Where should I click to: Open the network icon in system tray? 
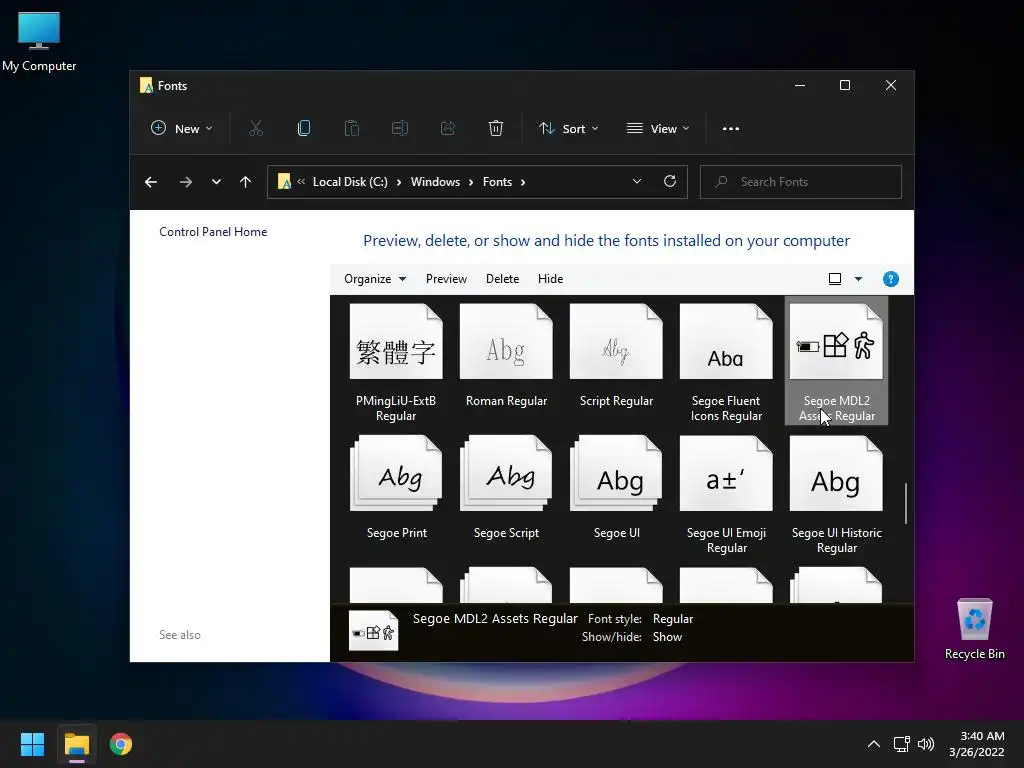click(902, 744)
